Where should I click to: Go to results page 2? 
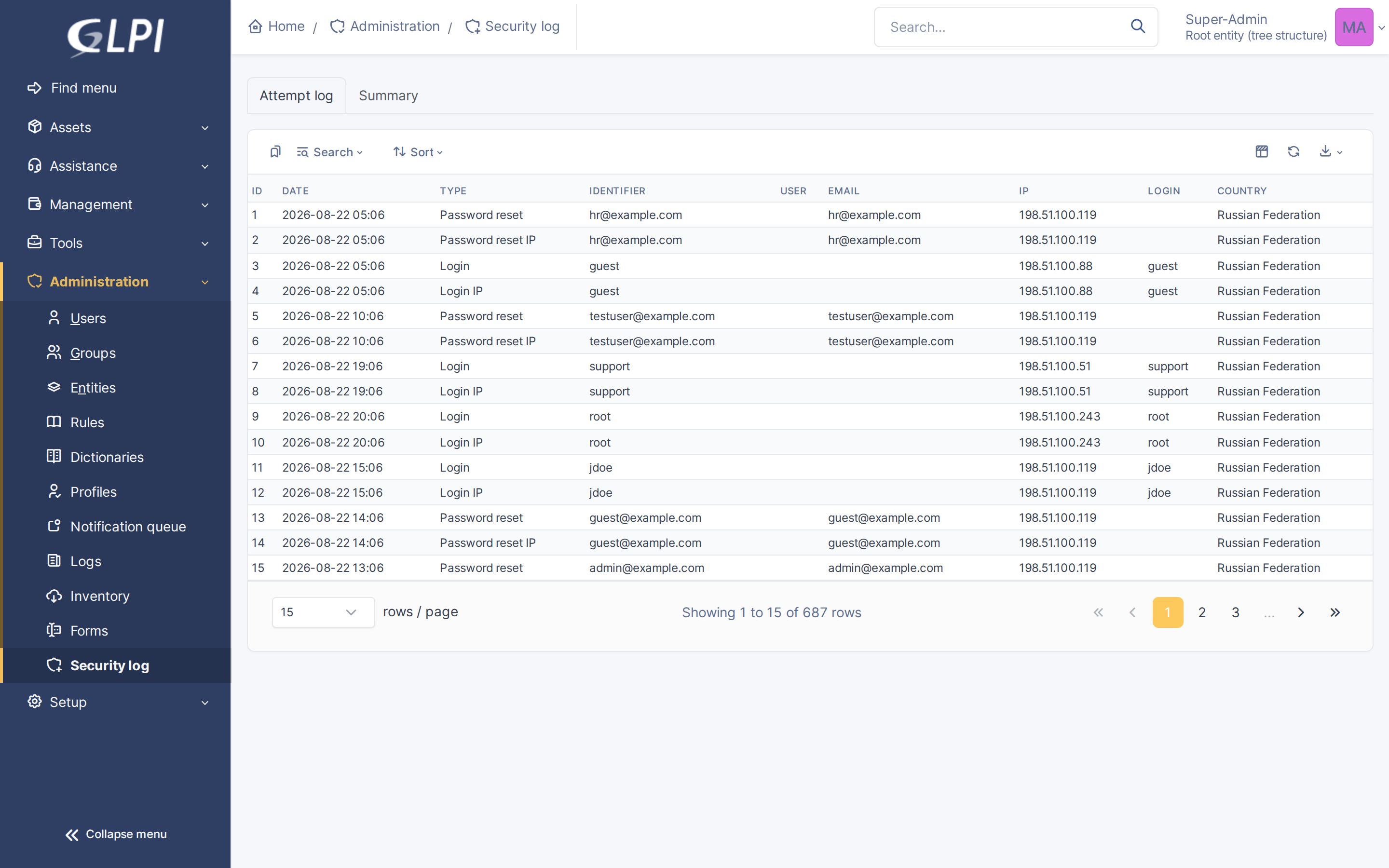[1202, 612]
